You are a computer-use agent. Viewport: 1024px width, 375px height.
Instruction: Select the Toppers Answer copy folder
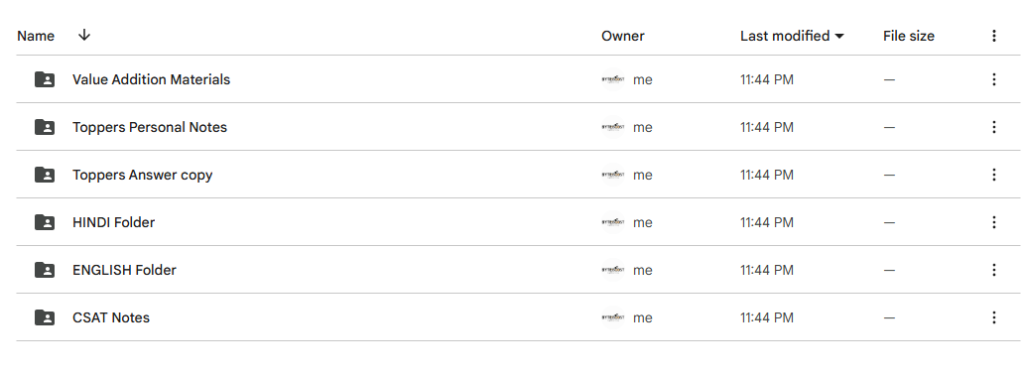click(x=142, y=175)
